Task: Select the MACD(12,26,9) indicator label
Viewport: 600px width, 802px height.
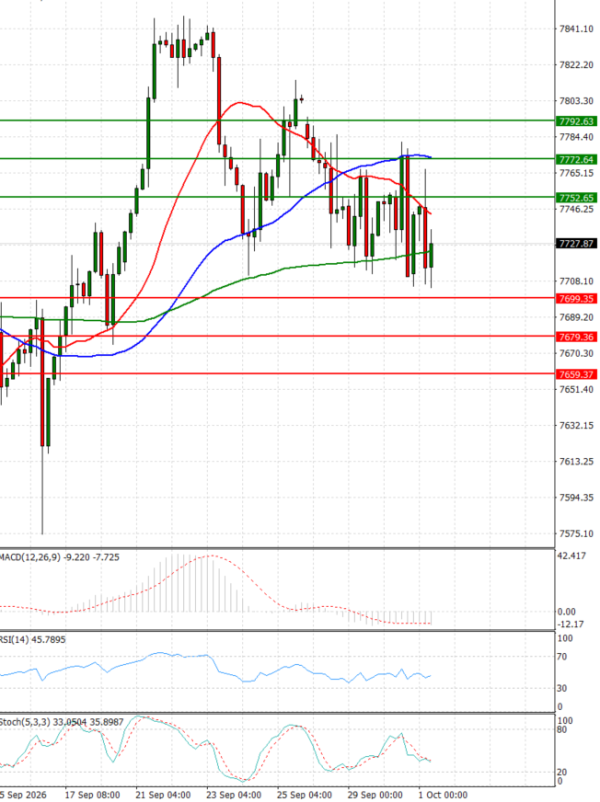Action: pyautogui.click(x=59, y=557)
